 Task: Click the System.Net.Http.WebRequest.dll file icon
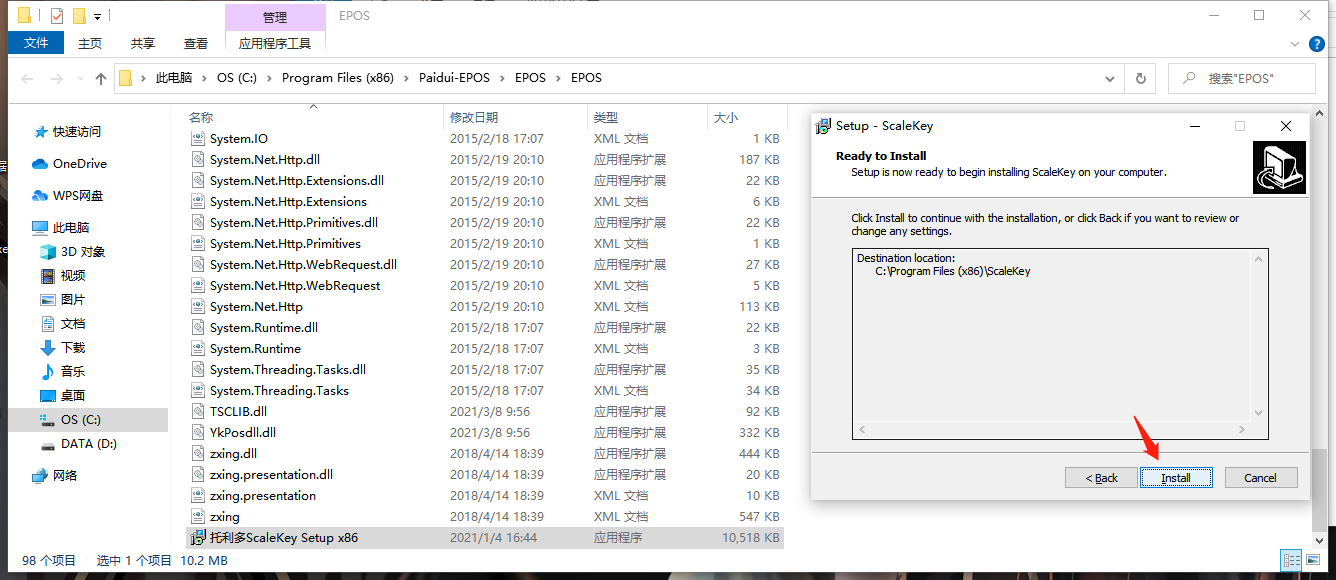[198, 265]
